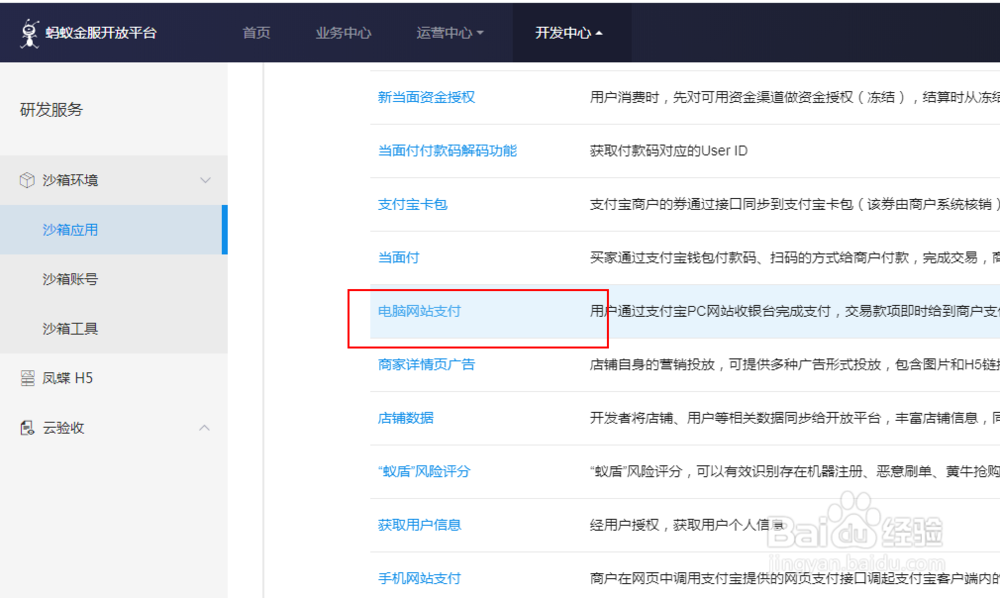The width and height of the screenshot is (1000, 598).
Task: Click description starting 买家通过支付宝钱包付款码
Action: point(795,258)
